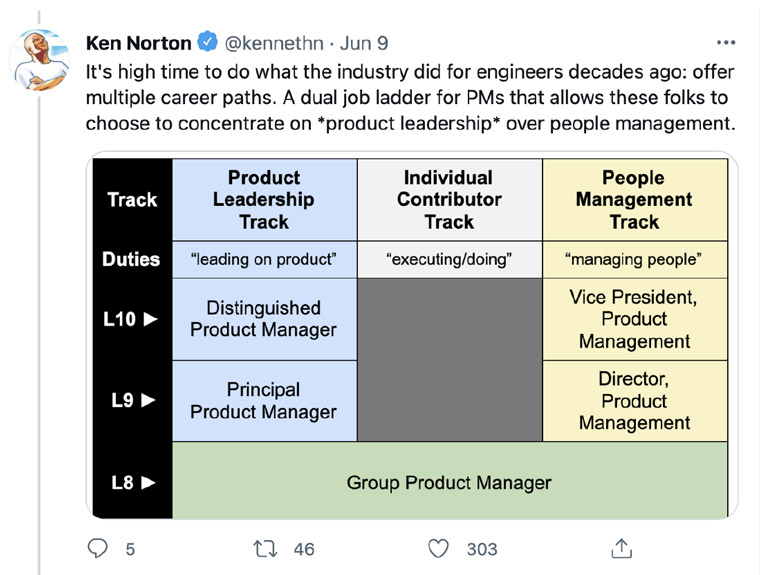Click the like count 303
The height and width of the screenshot is (575, 760).
[482, 549]
